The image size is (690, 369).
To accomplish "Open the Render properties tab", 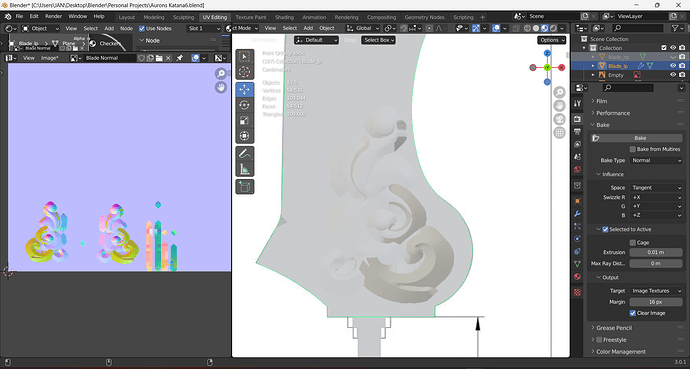I will (578, 119).
